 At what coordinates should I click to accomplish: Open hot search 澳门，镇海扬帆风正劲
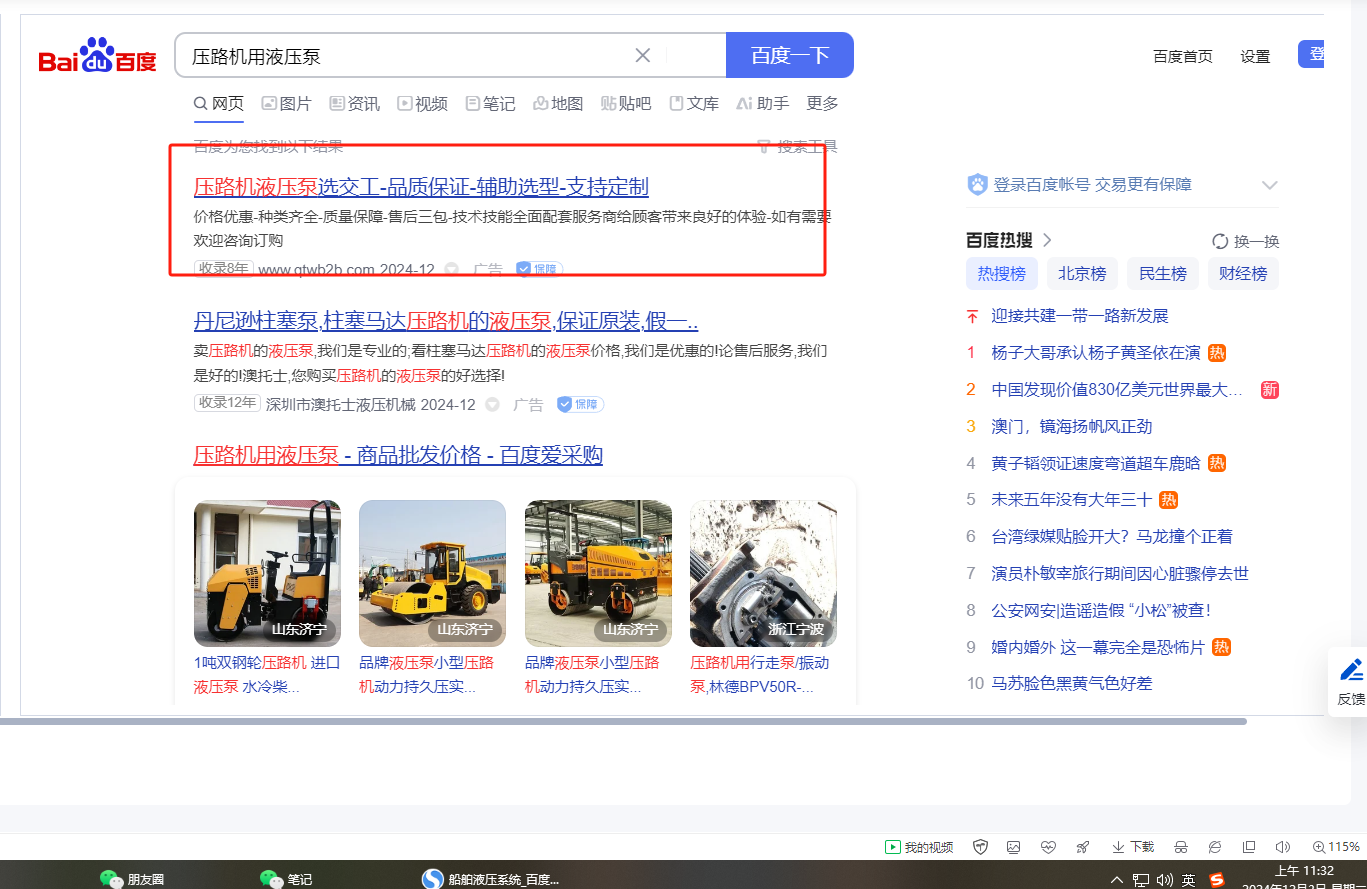[1072, 426]
